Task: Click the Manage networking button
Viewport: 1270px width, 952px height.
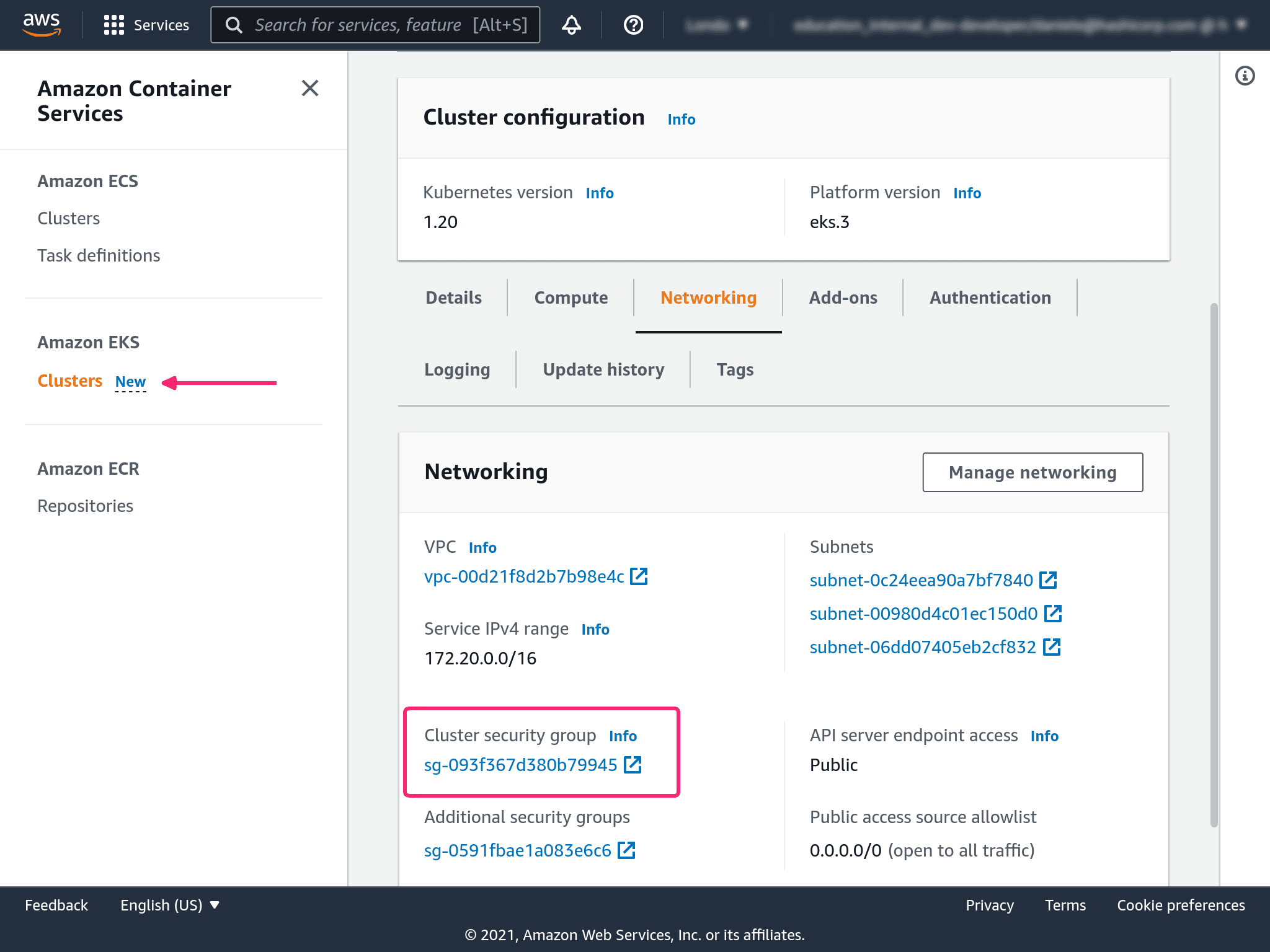Action: (x=1032, y=472)
